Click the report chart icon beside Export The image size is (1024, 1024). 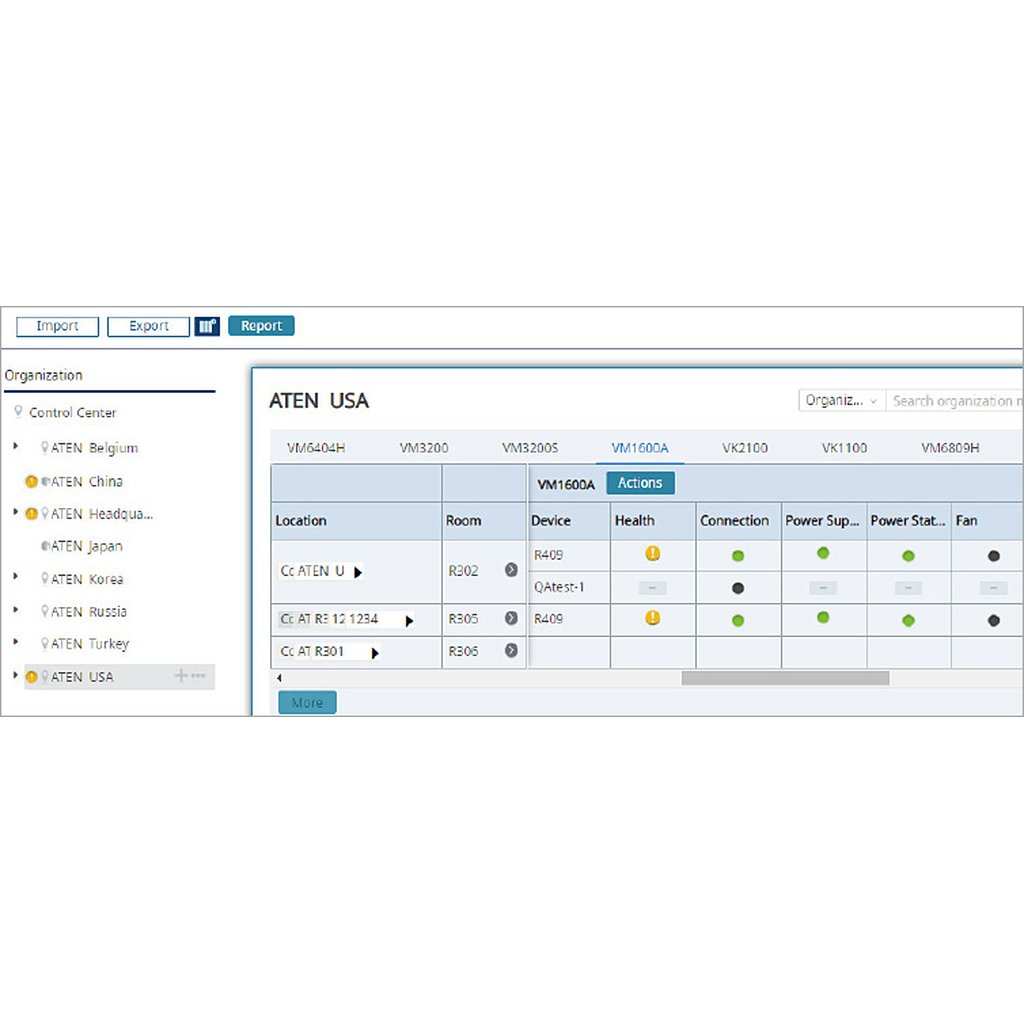tap(208, 325)
